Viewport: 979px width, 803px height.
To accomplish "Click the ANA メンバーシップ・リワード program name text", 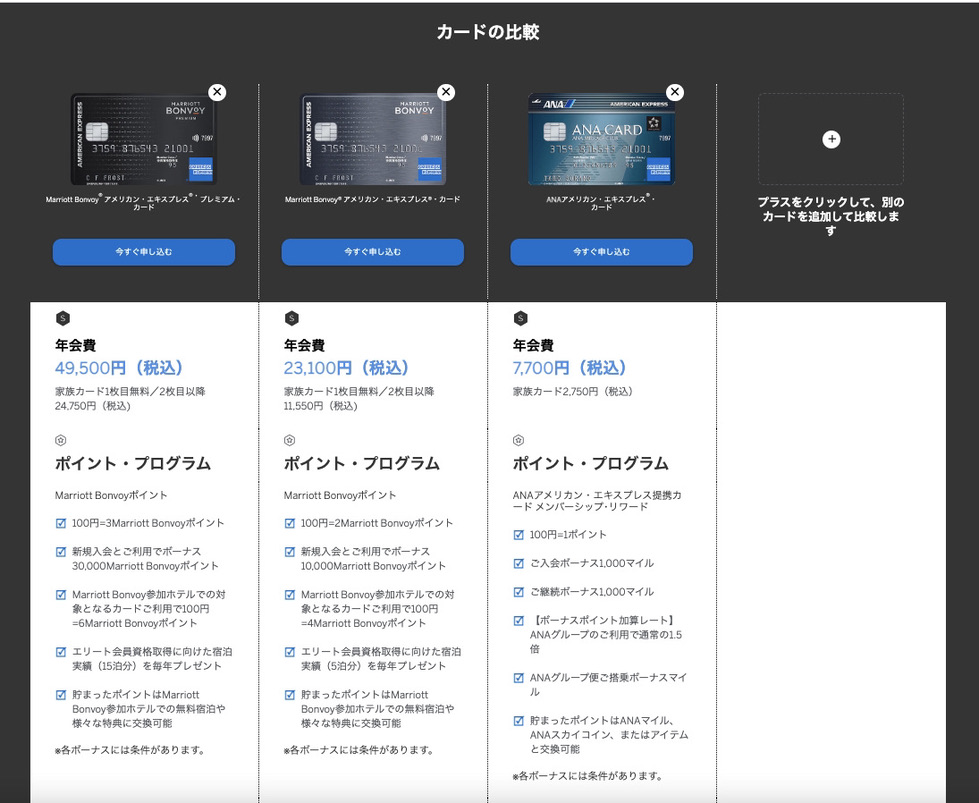I will tap(597, 501).
